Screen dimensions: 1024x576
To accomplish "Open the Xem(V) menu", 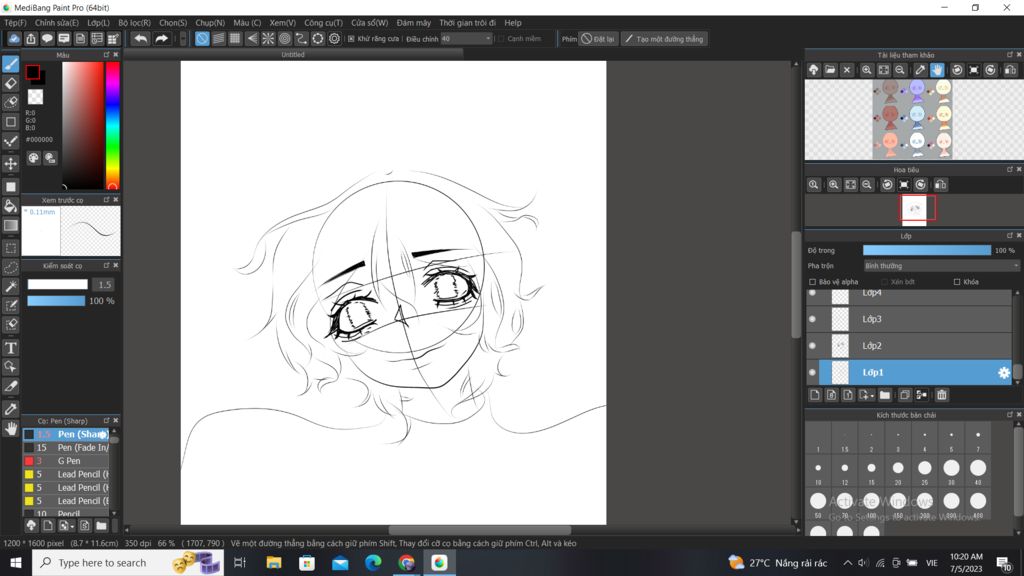I will (x=282, y=22).
